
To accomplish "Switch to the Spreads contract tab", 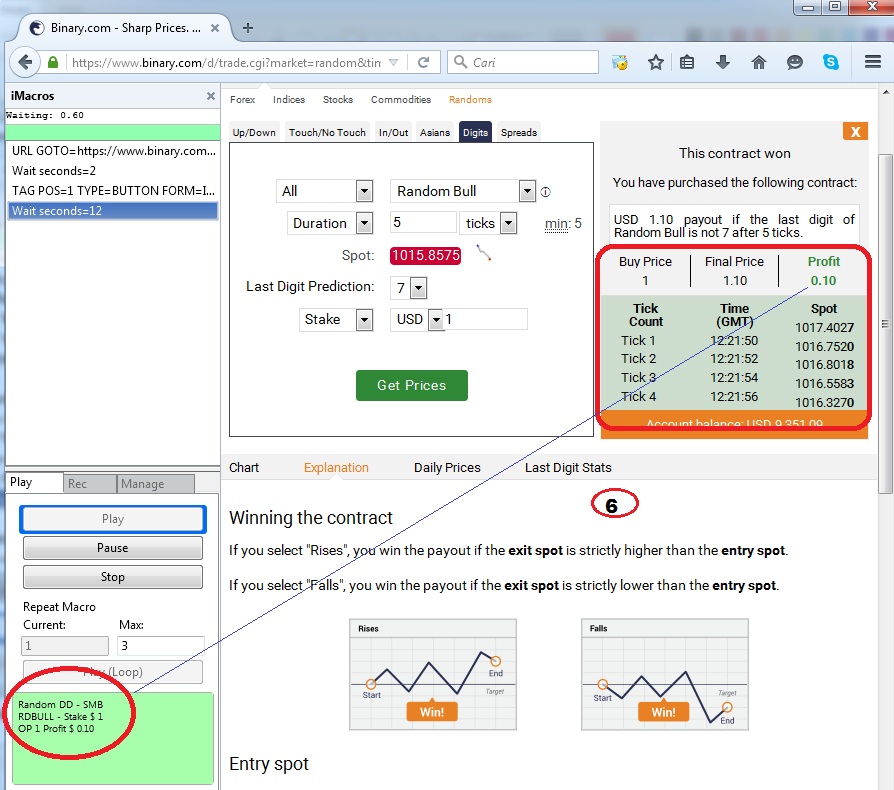I will (518, 132).
